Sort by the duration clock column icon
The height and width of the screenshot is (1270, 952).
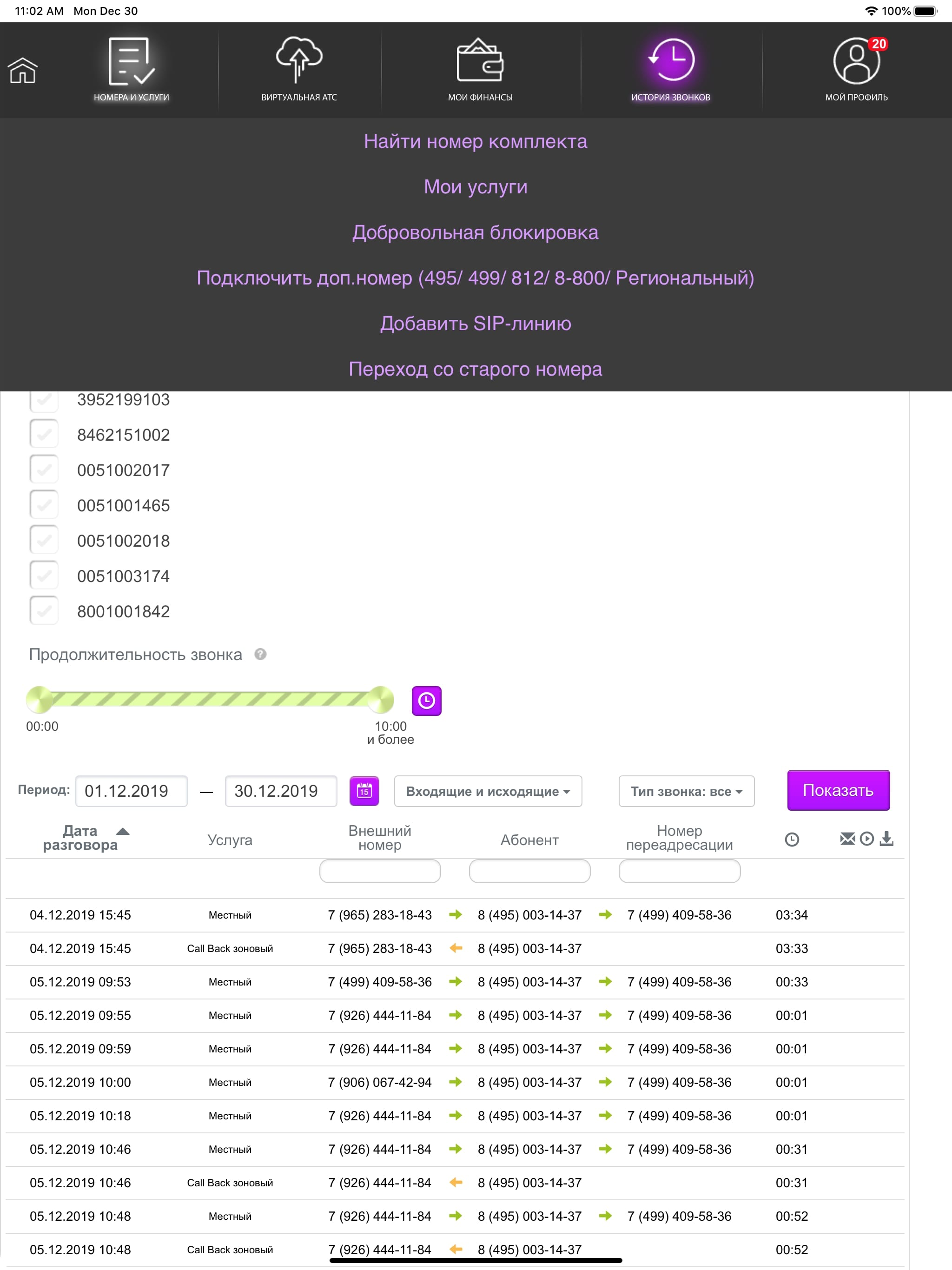[792, 840]
